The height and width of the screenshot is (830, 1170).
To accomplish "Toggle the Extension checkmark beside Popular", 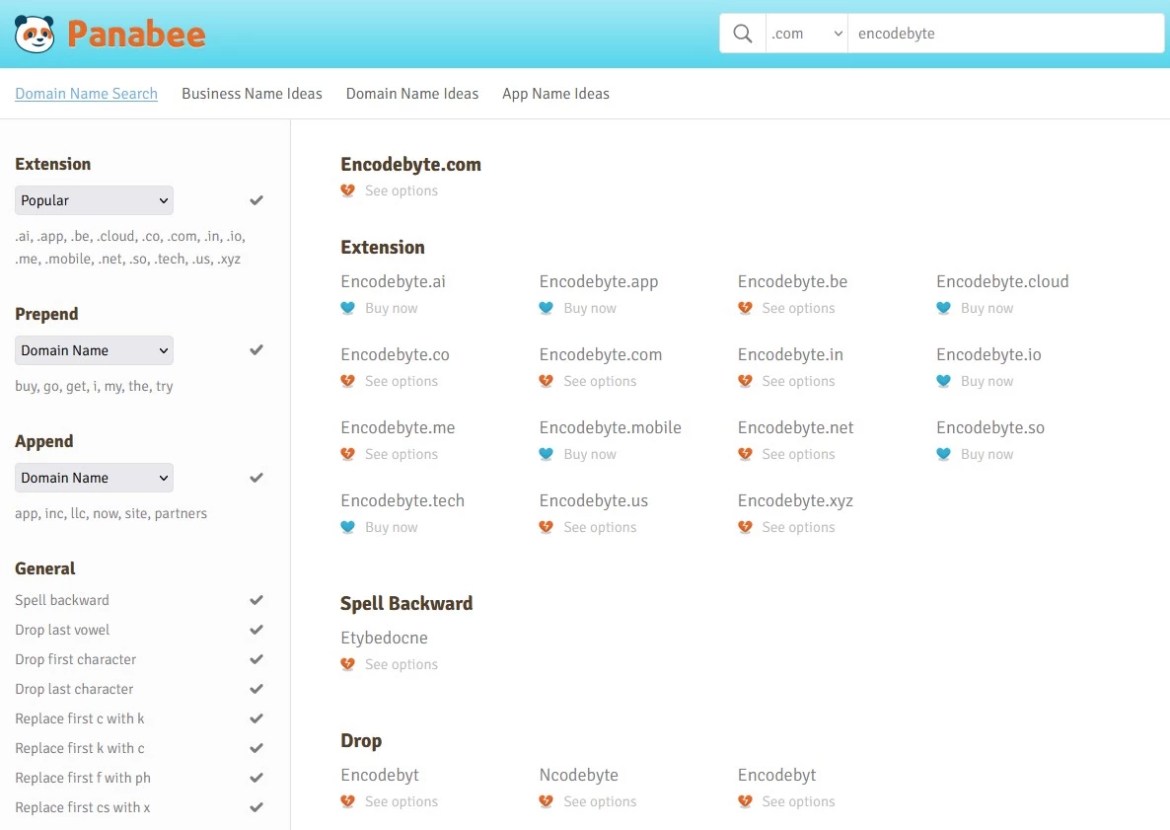I will point(256,200).
